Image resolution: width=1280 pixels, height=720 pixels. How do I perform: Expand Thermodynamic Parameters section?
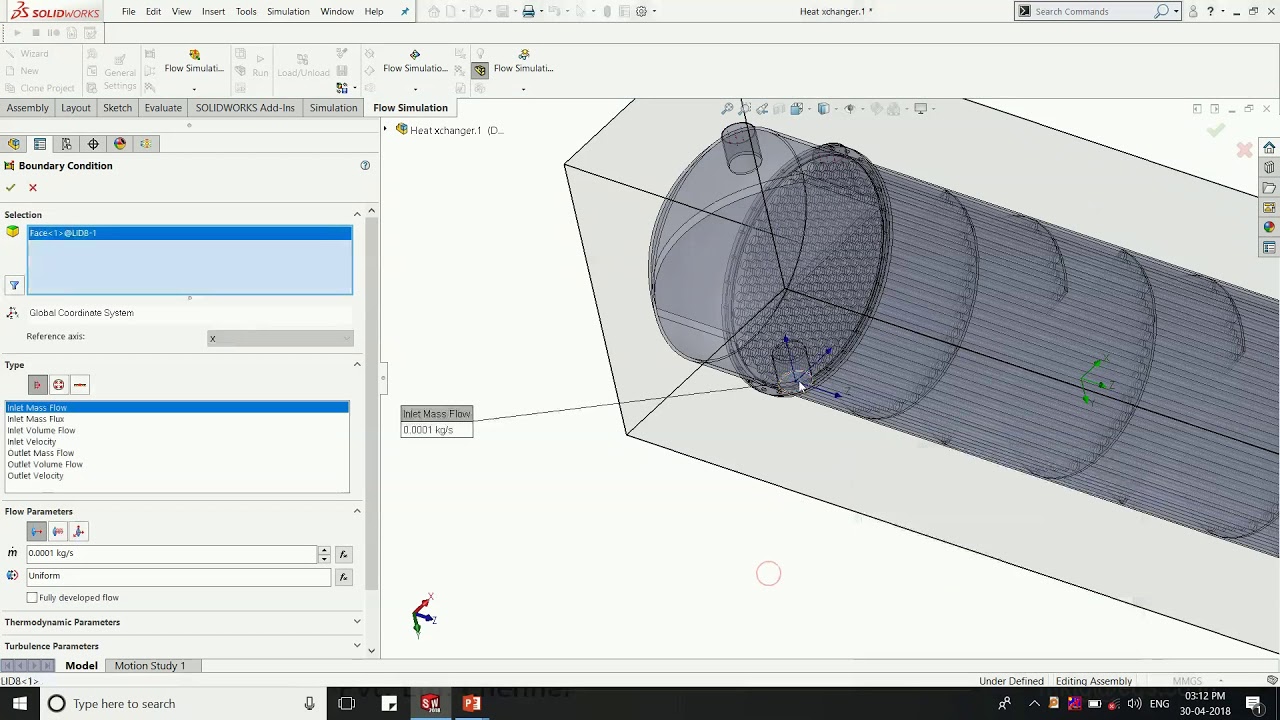click(357, 622)
